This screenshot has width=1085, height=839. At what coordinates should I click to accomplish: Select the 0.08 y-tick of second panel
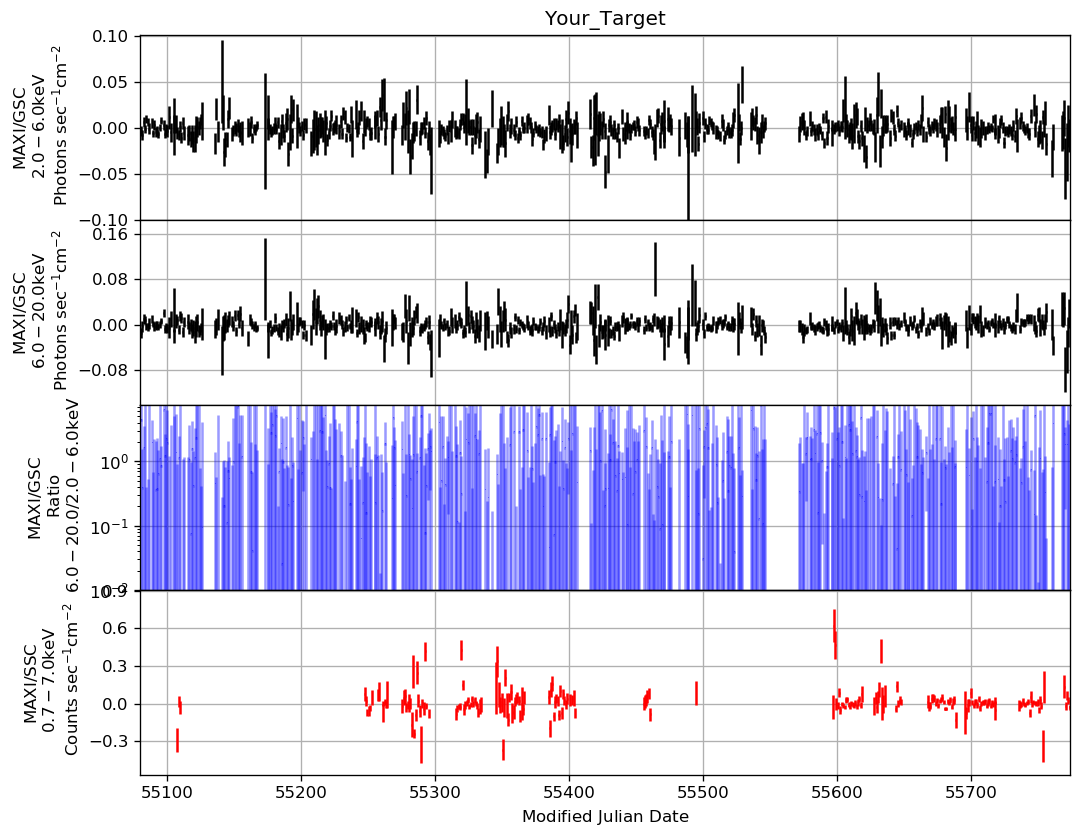point(110,280)
